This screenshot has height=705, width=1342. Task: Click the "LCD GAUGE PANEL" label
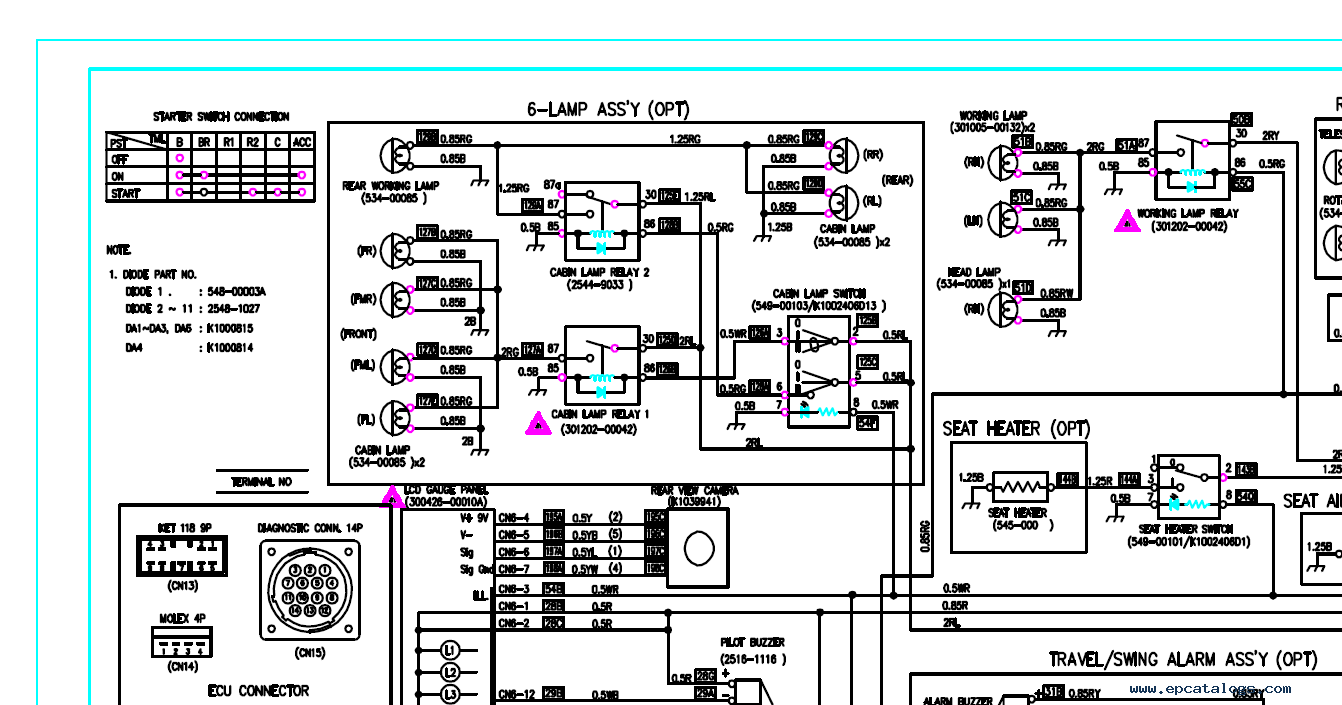tap(448, 491)
